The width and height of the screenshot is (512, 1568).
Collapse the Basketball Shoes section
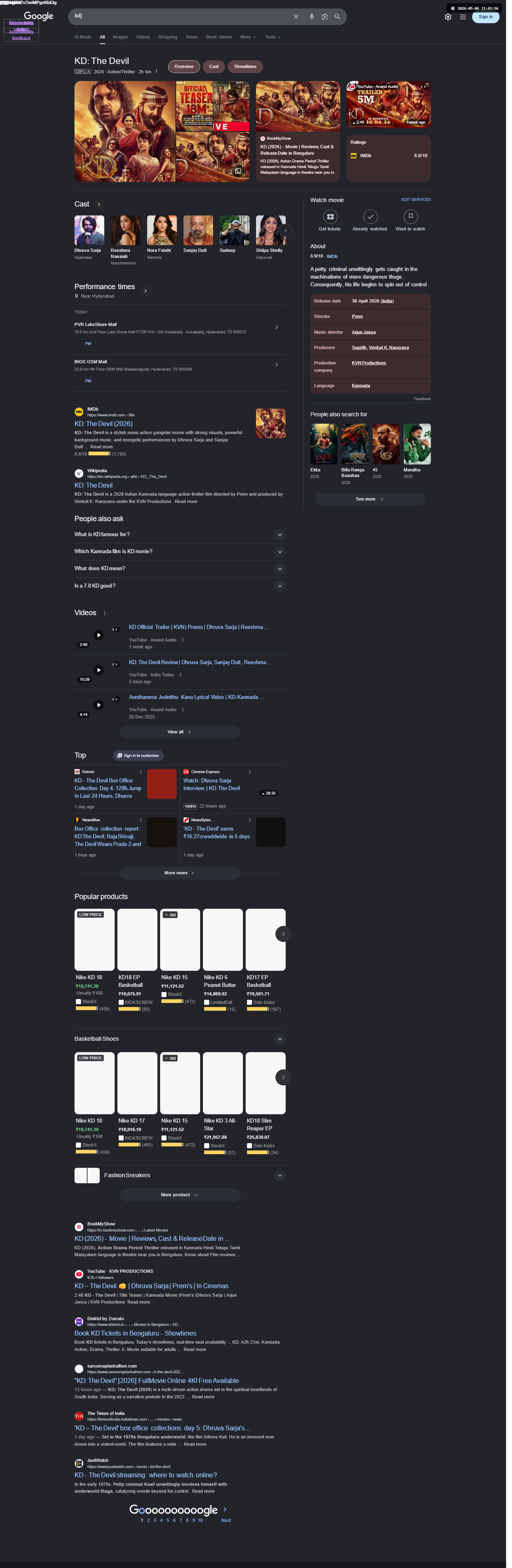point(279,1039)
